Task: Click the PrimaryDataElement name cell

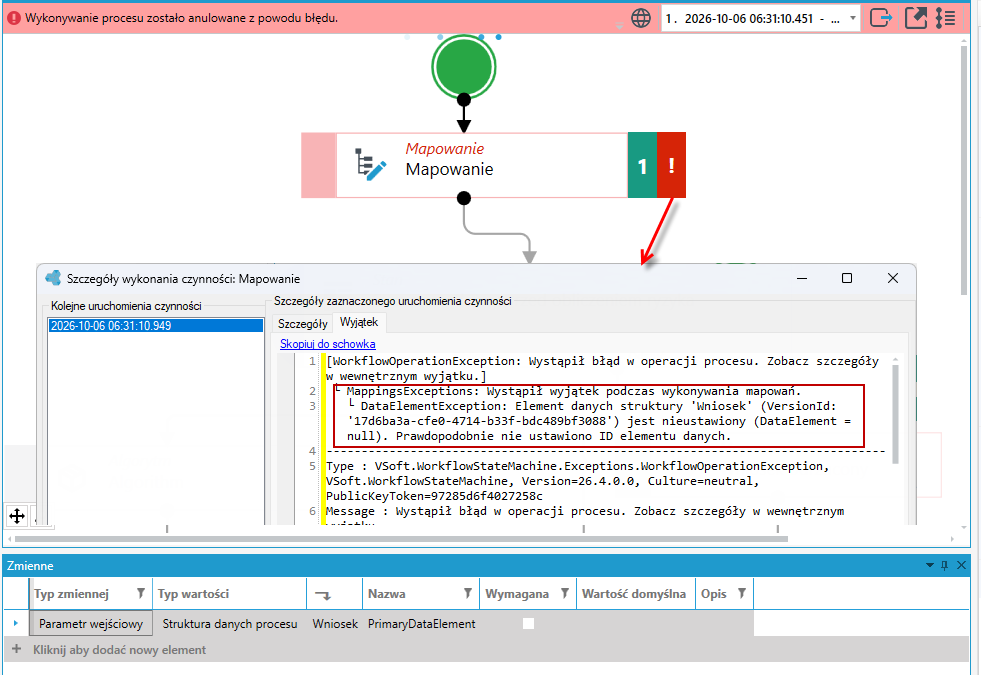Action: [x=421, y=624]
